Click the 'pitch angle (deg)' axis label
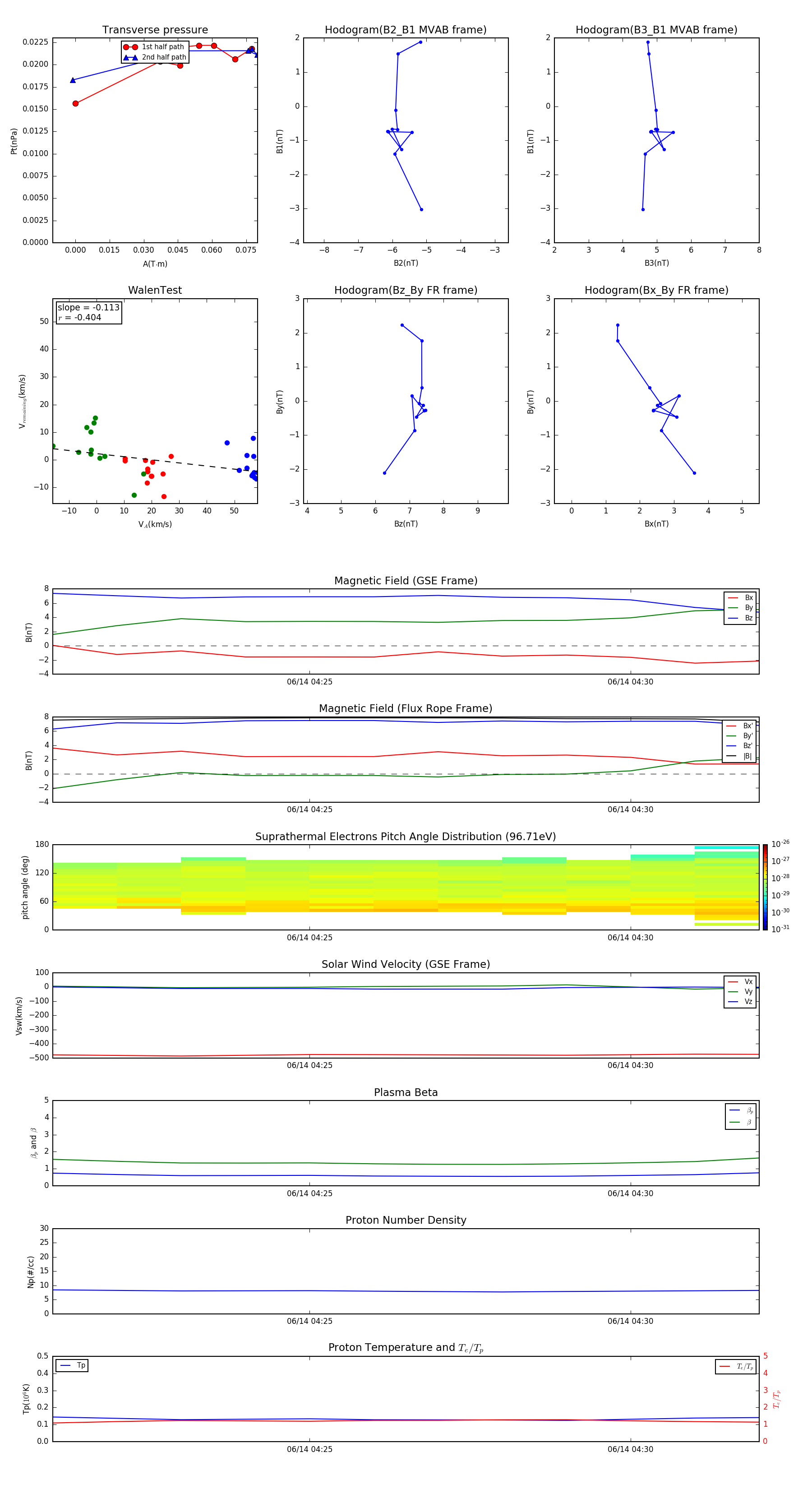This screenshot has height=1489, width=812. click(25, 887)
